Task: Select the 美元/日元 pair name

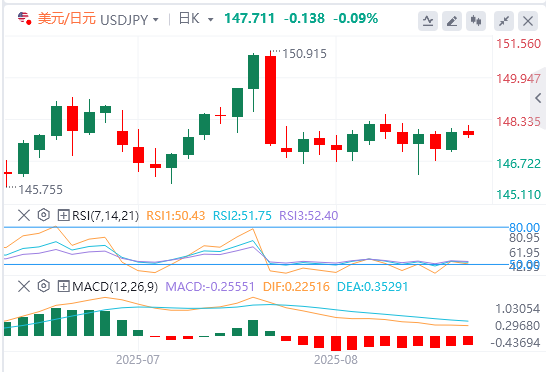Action: click(x=67, y=18)
